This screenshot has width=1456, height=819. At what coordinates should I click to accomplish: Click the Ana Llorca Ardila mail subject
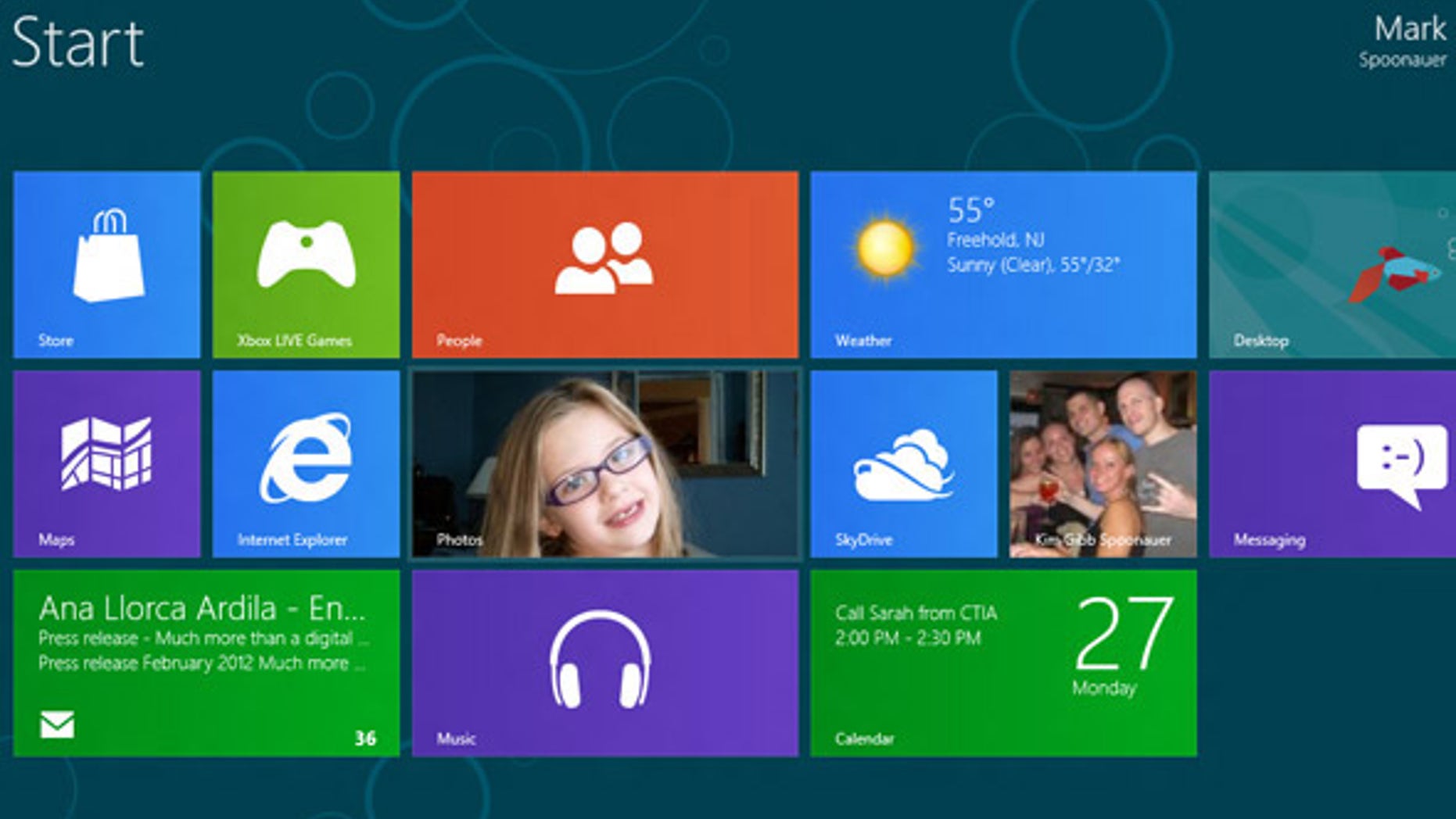[203, 608]
